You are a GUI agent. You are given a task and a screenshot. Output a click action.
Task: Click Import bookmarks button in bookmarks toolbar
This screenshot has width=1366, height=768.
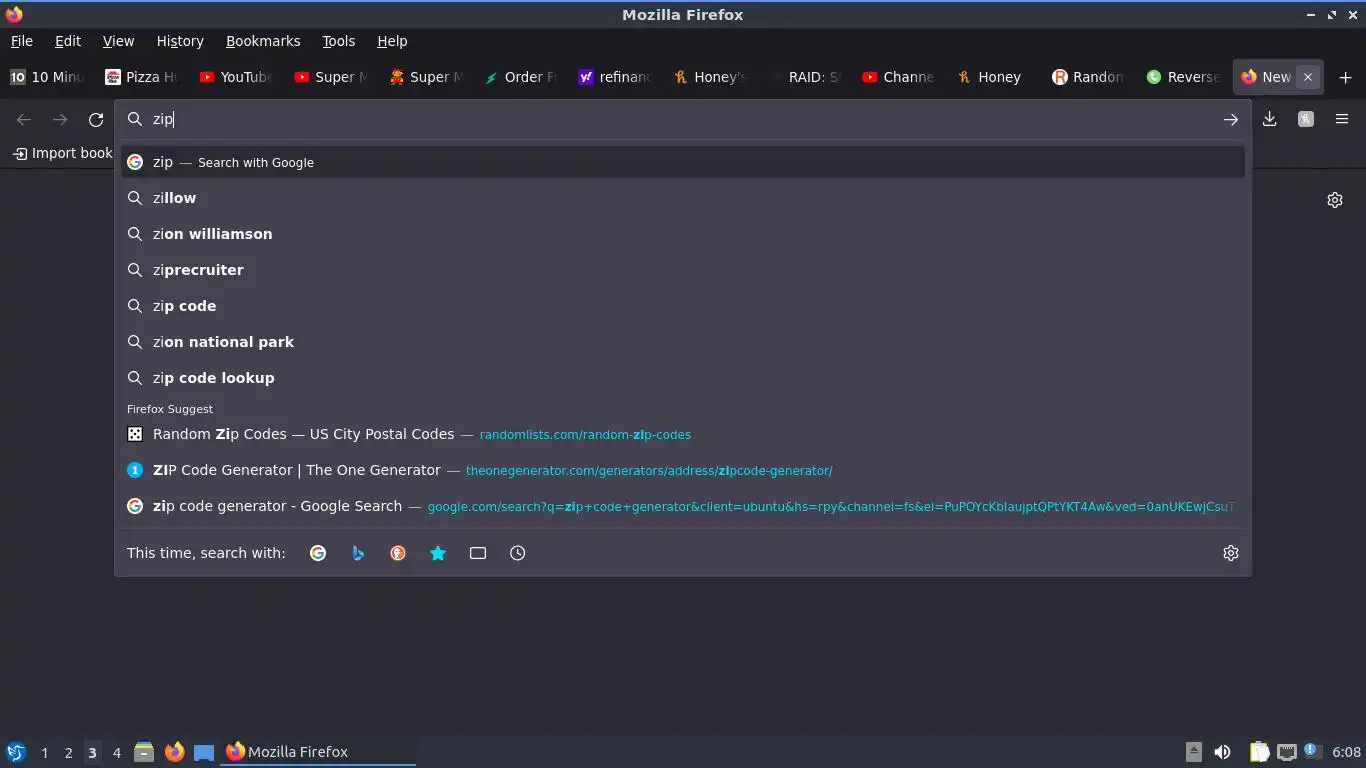tap(62, 153)
